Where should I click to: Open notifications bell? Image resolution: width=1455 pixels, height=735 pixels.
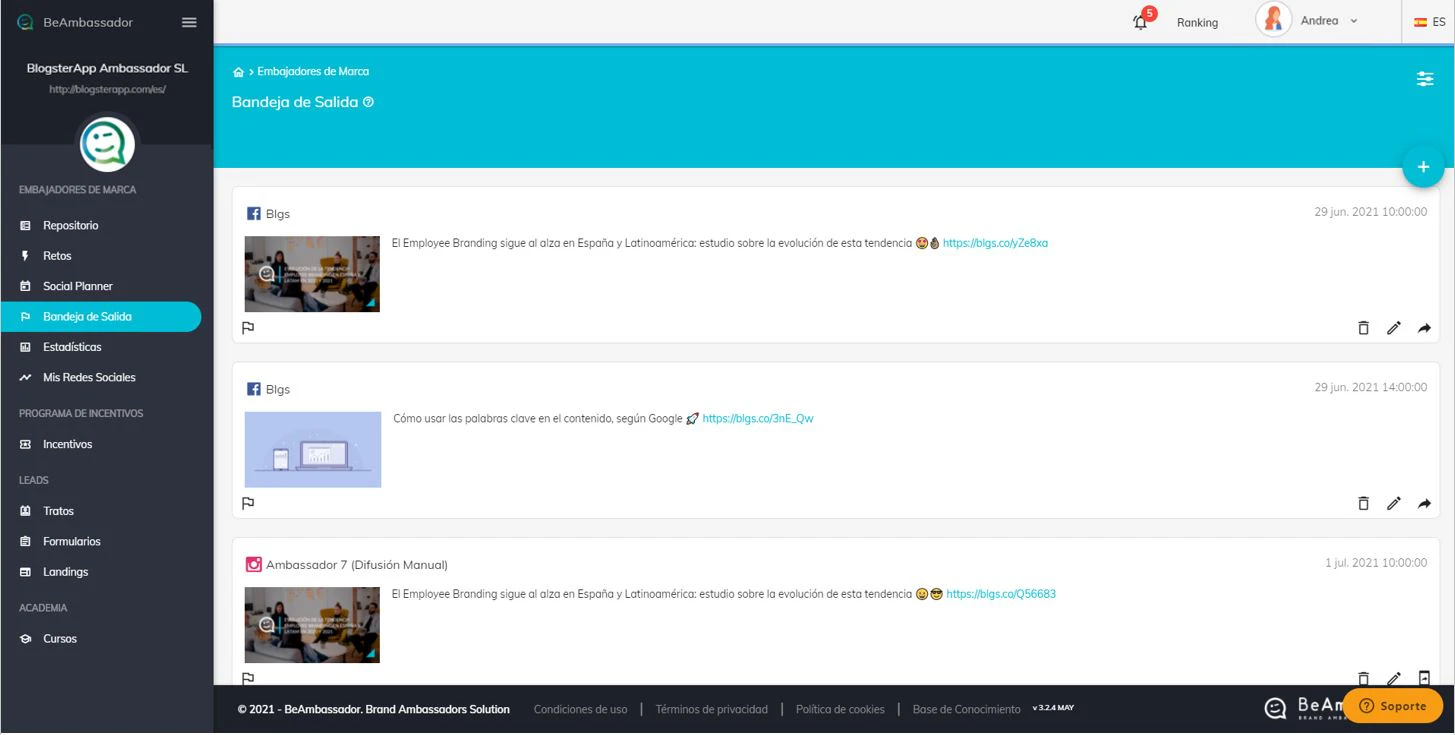(x=1139, y=21)
